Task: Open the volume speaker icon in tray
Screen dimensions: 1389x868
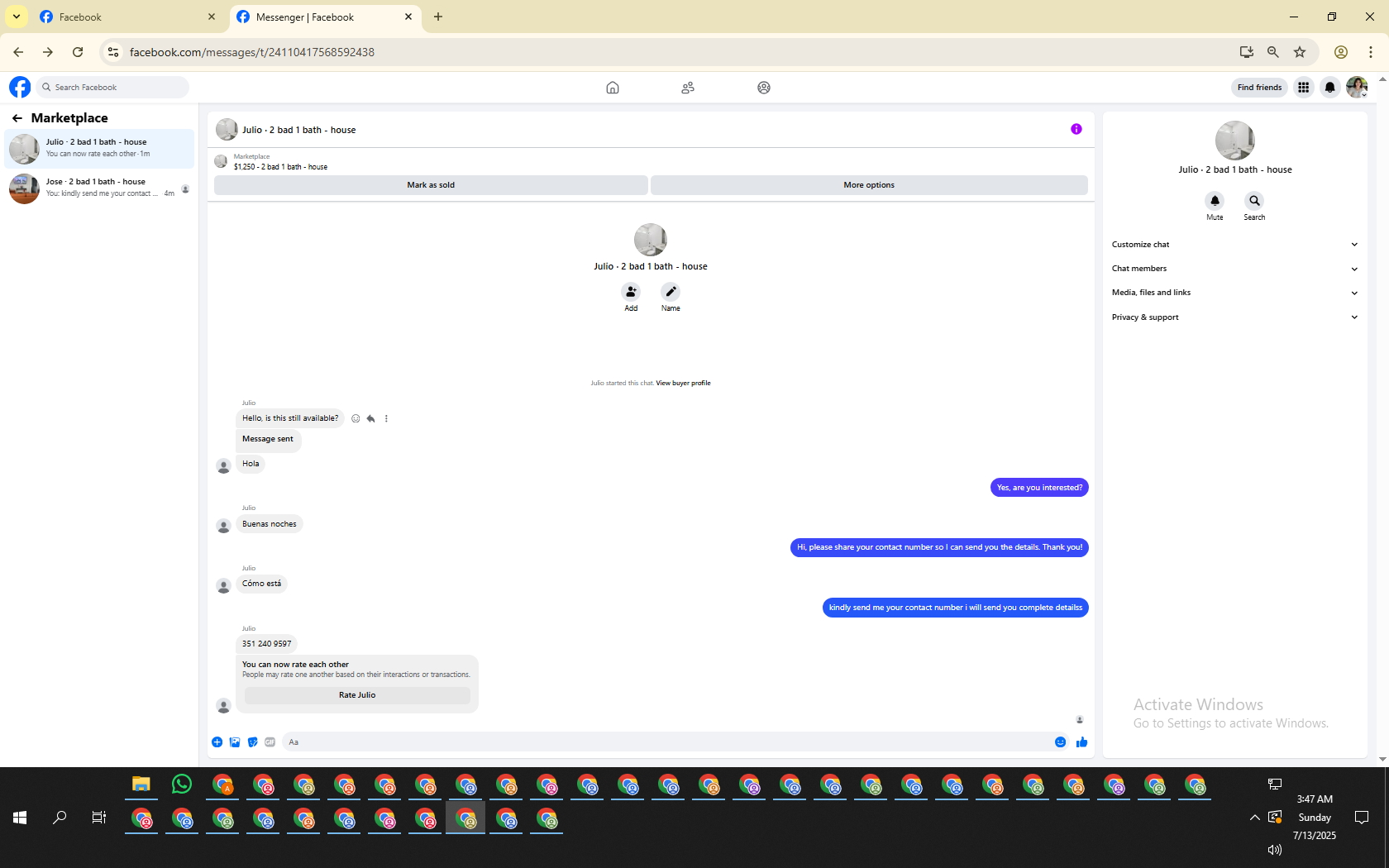Action: pos(1274,850)
